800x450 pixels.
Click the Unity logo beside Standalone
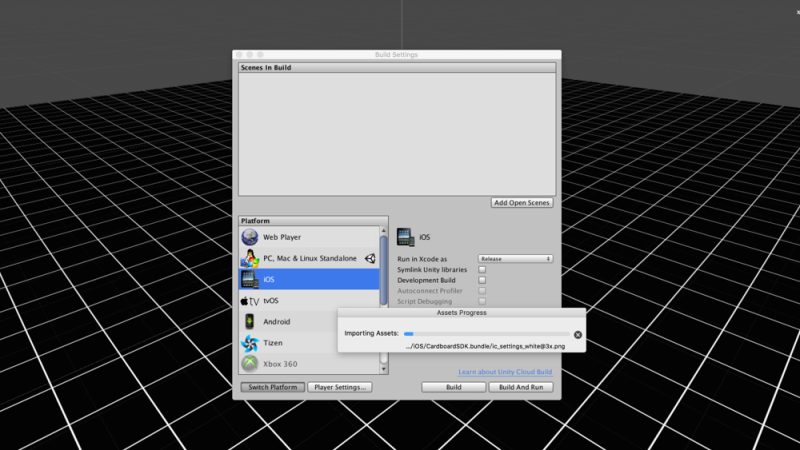[x=370, y=259]
